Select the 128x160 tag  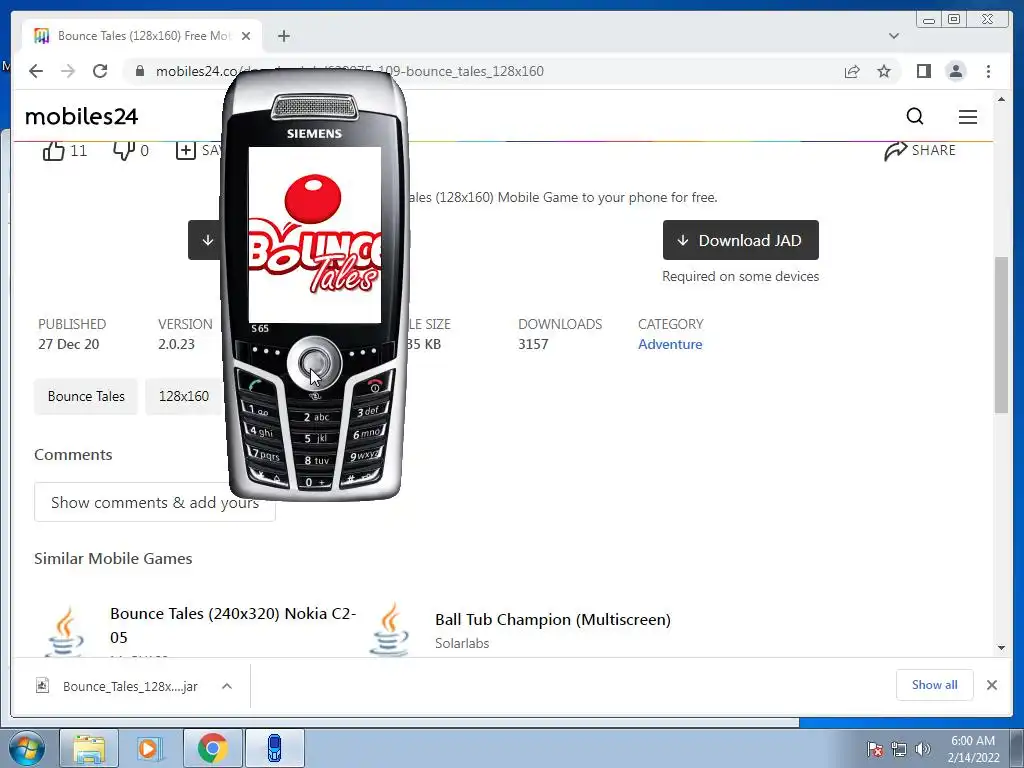pos(184,396)
